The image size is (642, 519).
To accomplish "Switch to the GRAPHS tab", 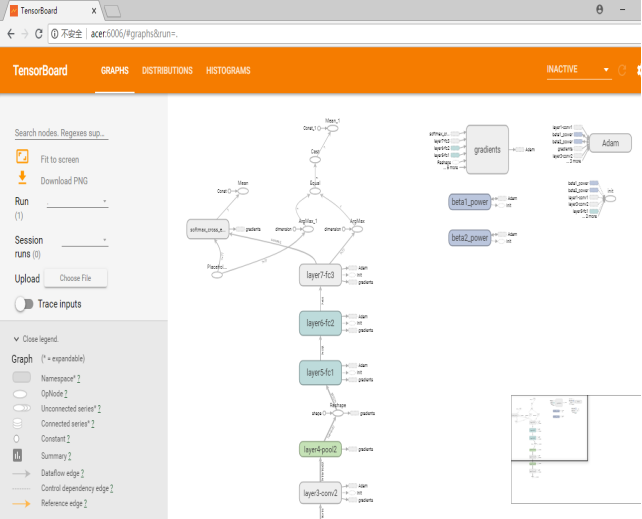I will 115,70.
